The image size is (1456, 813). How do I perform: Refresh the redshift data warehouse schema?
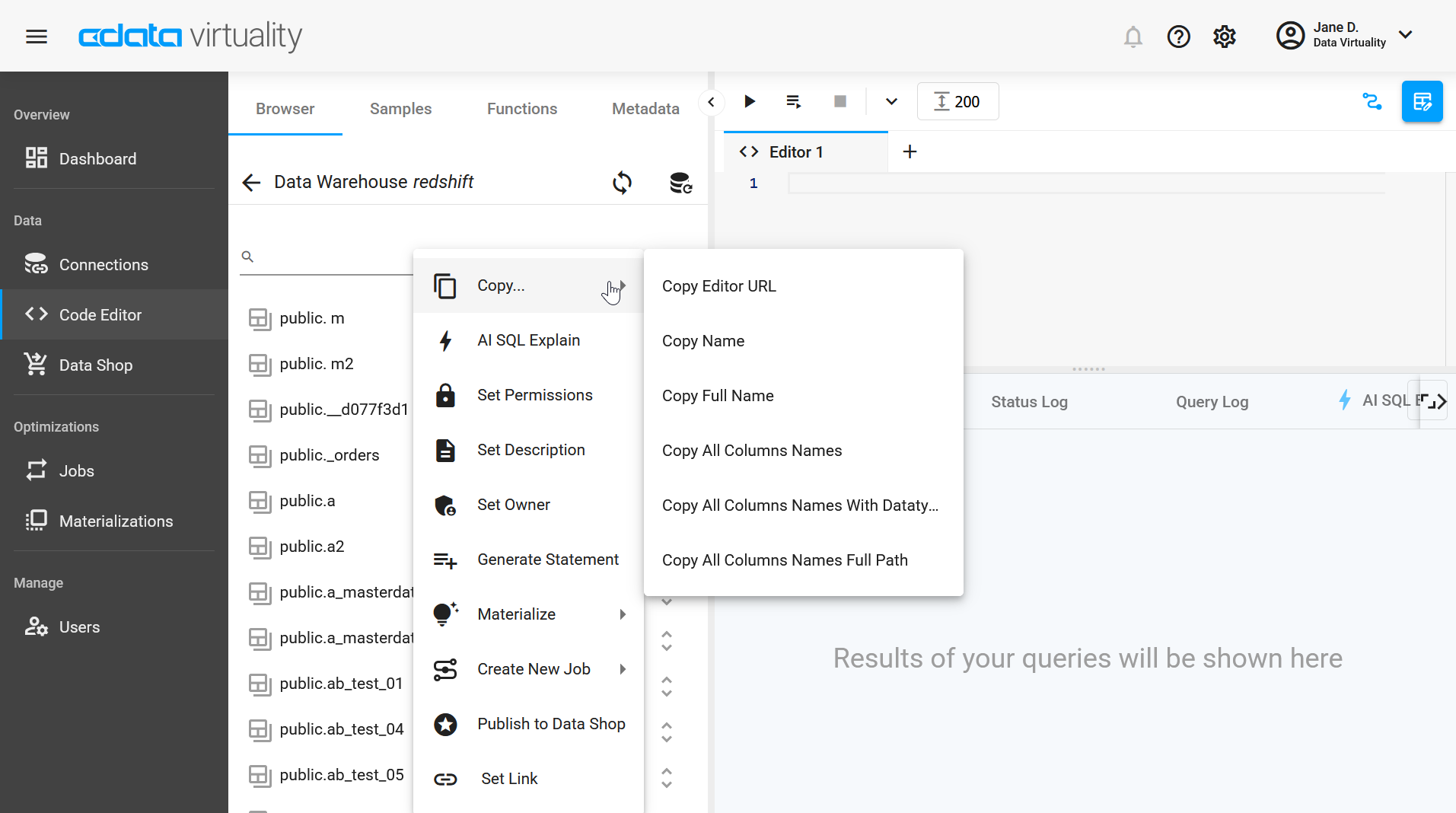tap(622, 183)
